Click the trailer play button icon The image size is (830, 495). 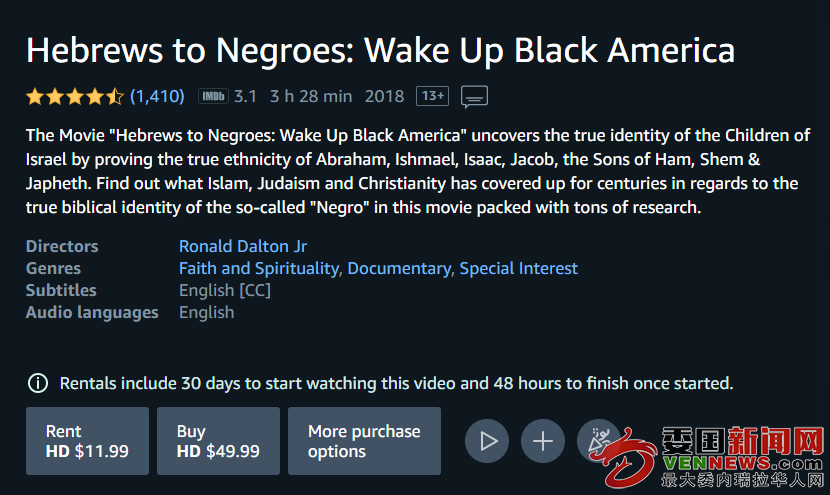click(487, 441)
